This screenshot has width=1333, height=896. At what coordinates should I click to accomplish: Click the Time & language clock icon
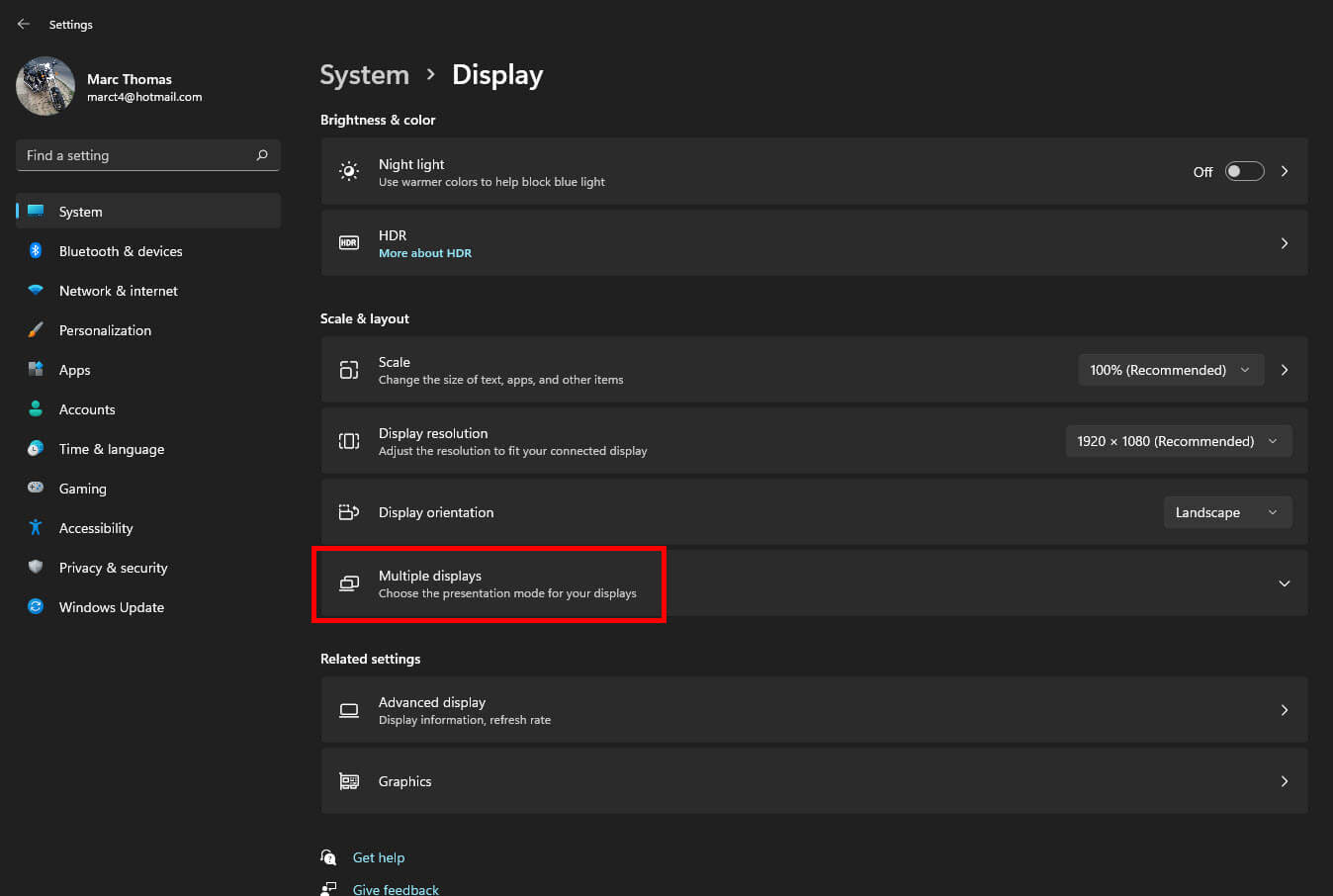36,449
